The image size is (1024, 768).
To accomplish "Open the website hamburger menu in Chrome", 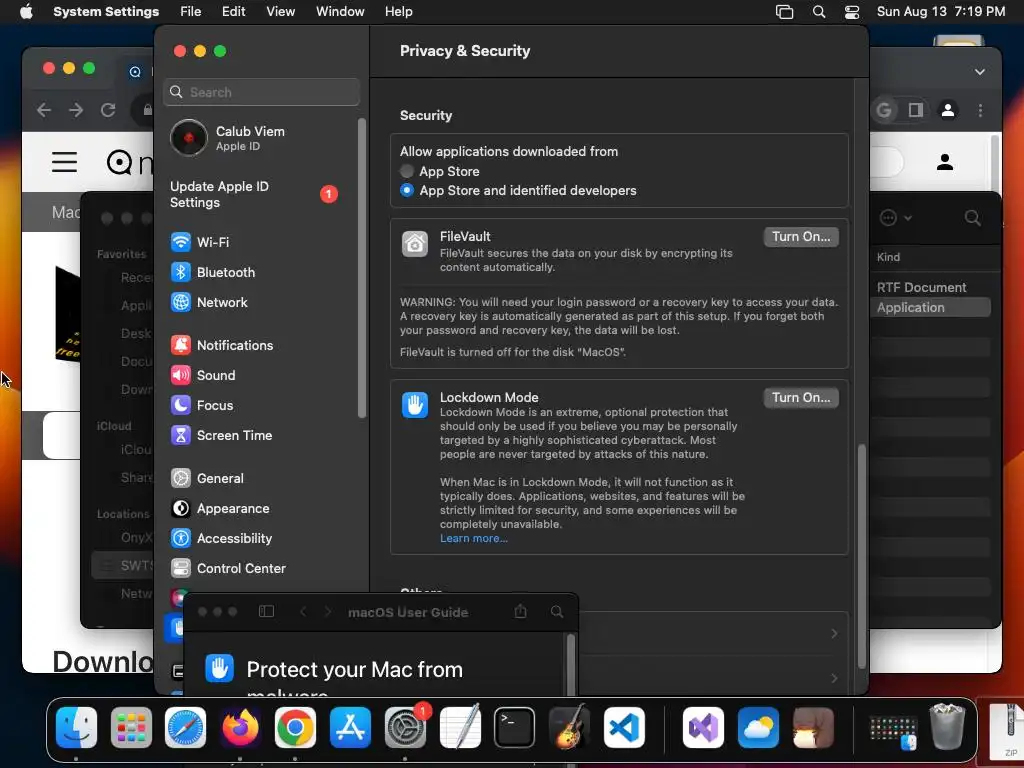I will [65, 162].
